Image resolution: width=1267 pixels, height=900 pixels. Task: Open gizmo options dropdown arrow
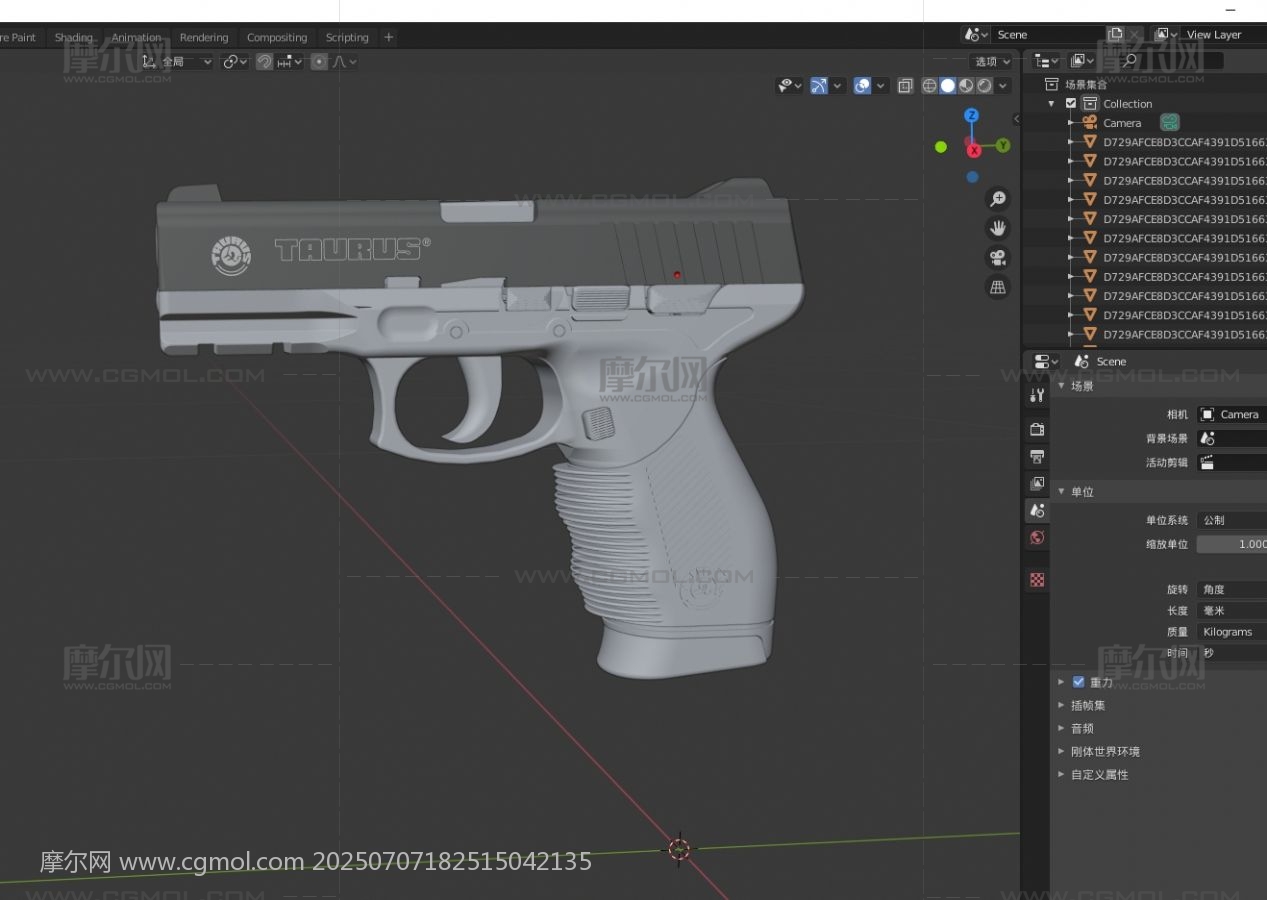(838, 86)
